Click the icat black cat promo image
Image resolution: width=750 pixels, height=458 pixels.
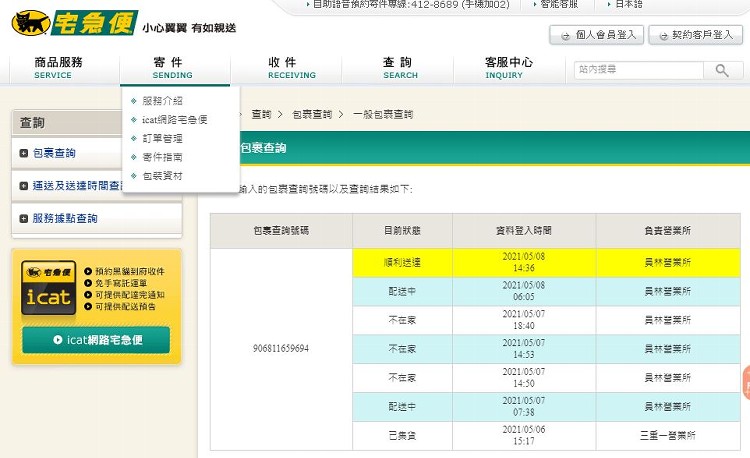coord(48,288)
